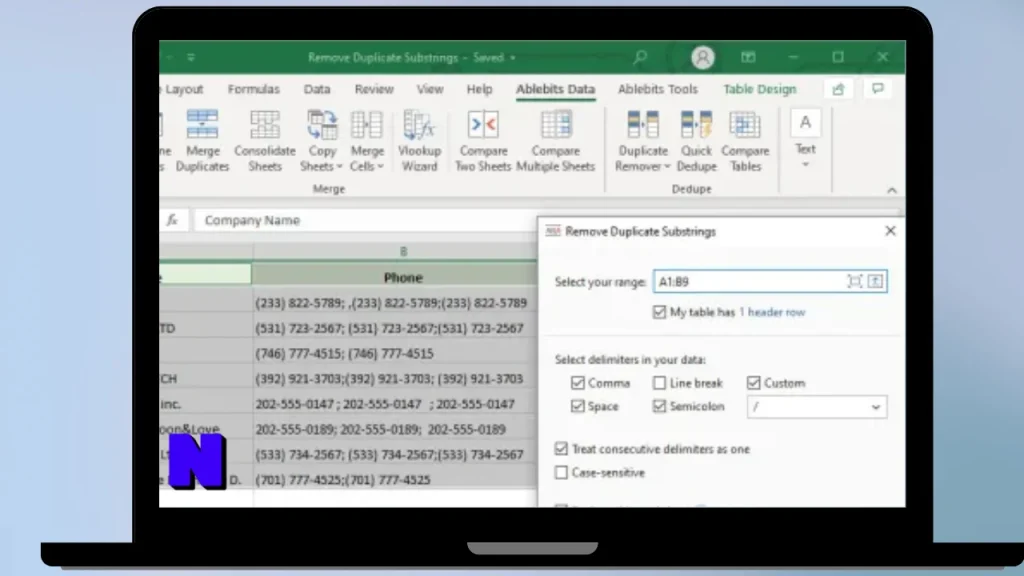Select cell with (533) 734-2567 numbers
Viewport: 1024px width, 576px height.
point(394,454)
